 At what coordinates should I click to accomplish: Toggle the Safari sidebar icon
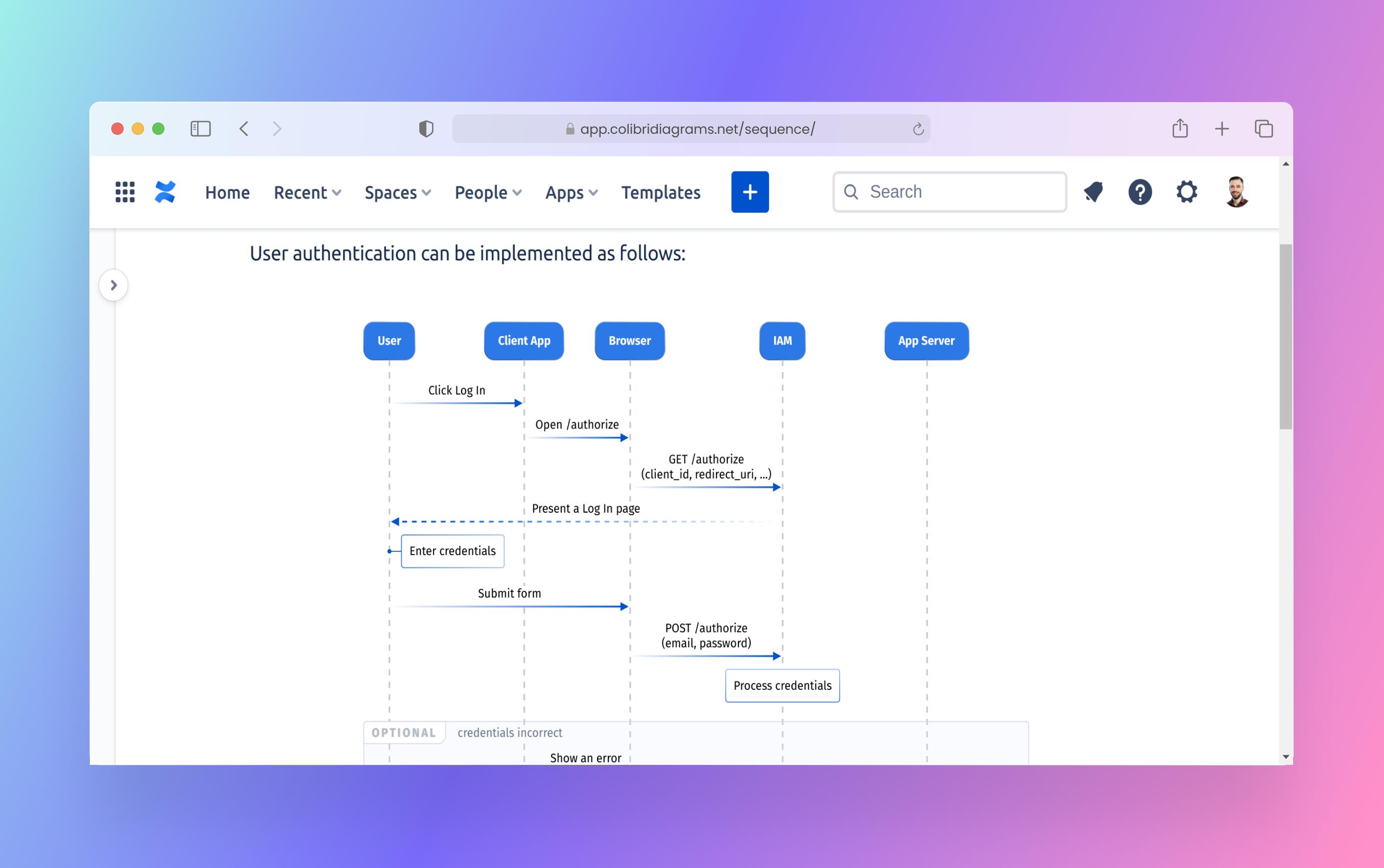click(200, 129)
